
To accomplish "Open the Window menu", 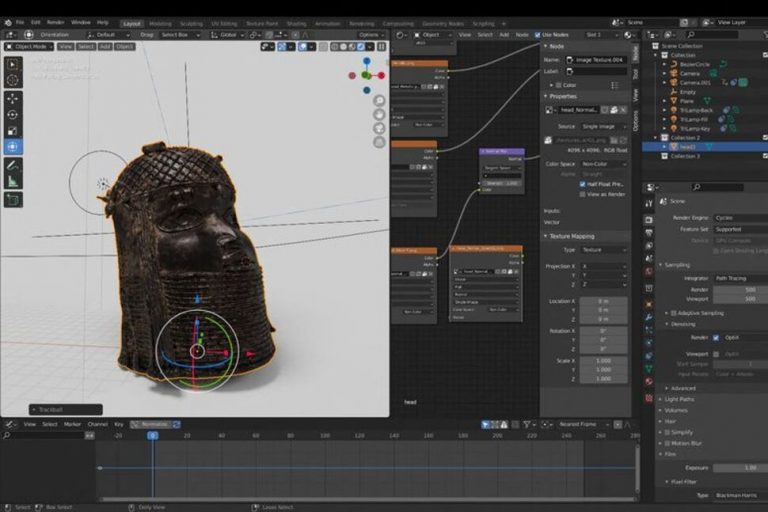I will point(80,23).
